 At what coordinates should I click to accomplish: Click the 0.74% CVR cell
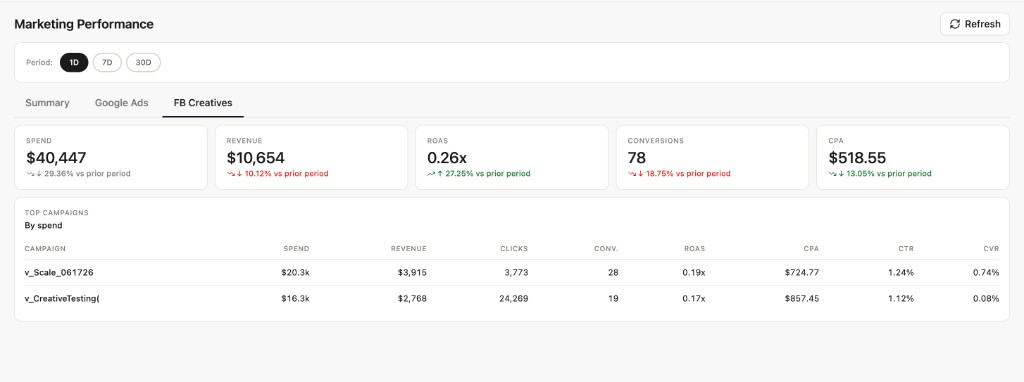pyautogui.click(x=986, y=272)
